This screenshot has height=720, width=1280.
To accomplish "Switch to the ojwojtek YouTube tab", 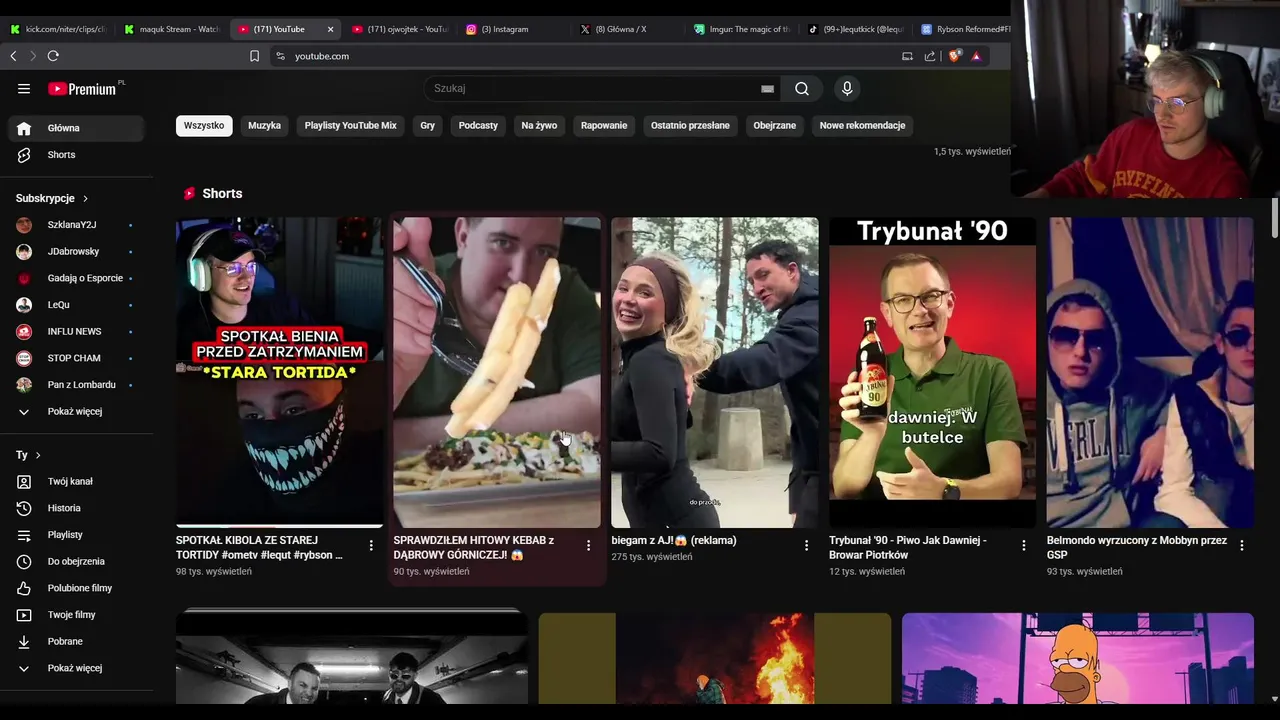I will click(x=400, y=29).
